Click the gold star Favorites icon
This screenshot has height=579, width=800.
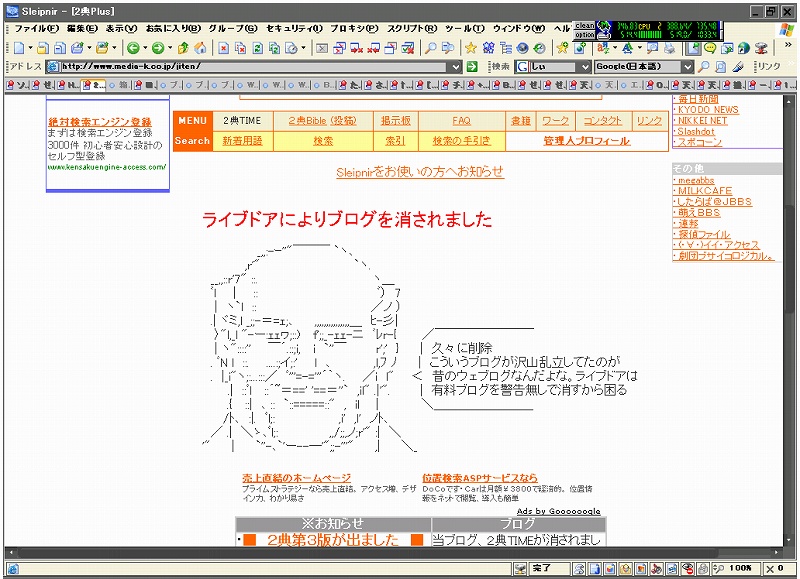point(470,48)
